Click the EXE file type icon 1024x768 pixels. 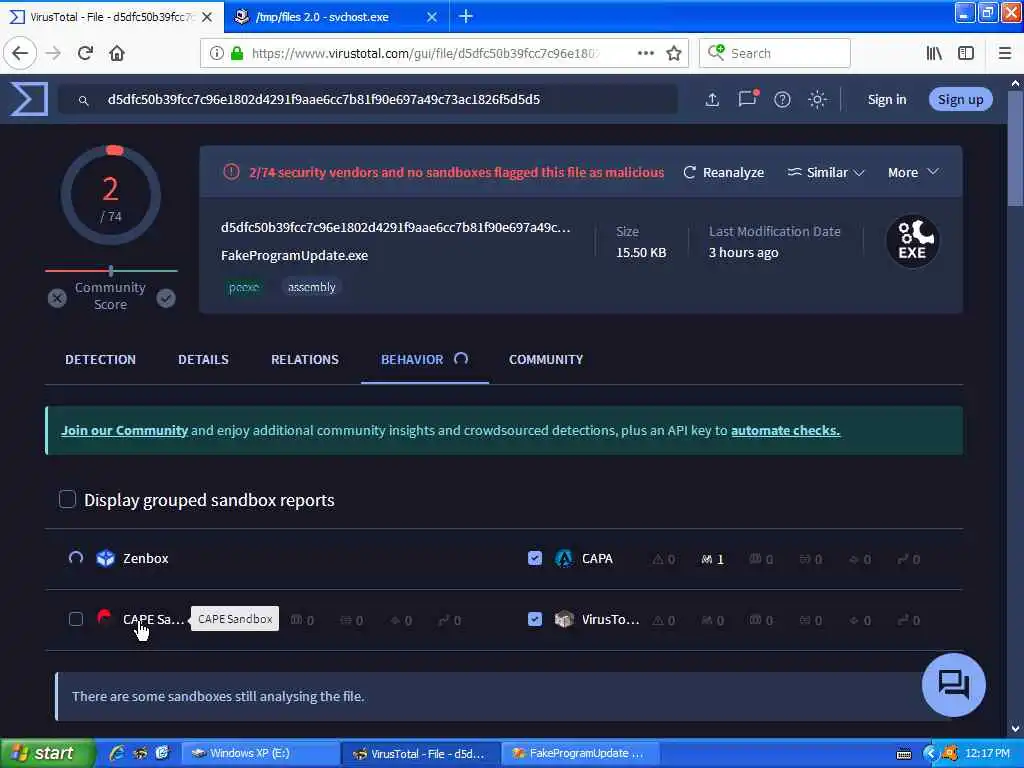tap(912, 241)
